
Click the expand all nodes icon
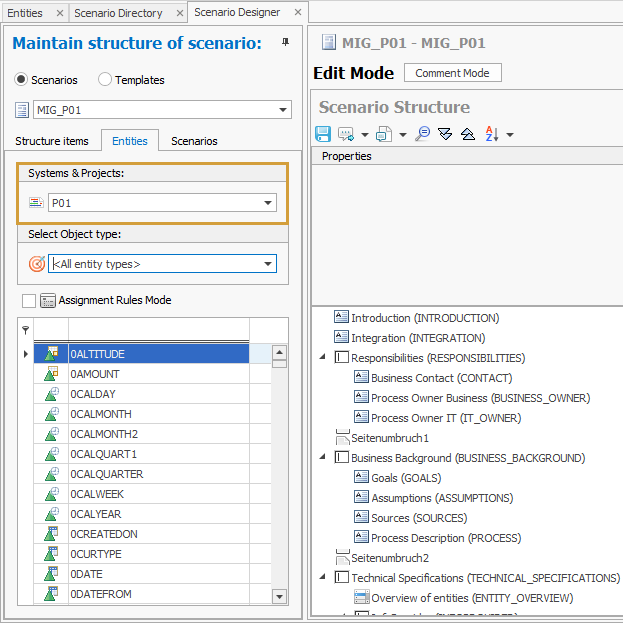pyautogui.click(x=445, y=134)
